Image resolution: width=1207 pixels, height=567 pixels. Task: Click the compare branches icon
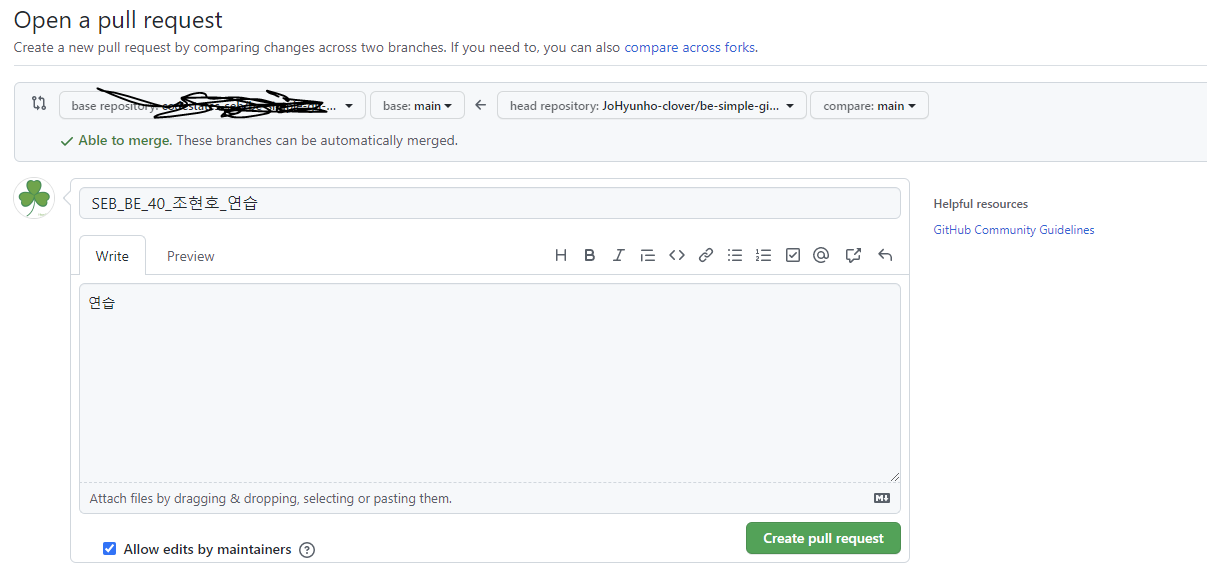tap(39, 103)
